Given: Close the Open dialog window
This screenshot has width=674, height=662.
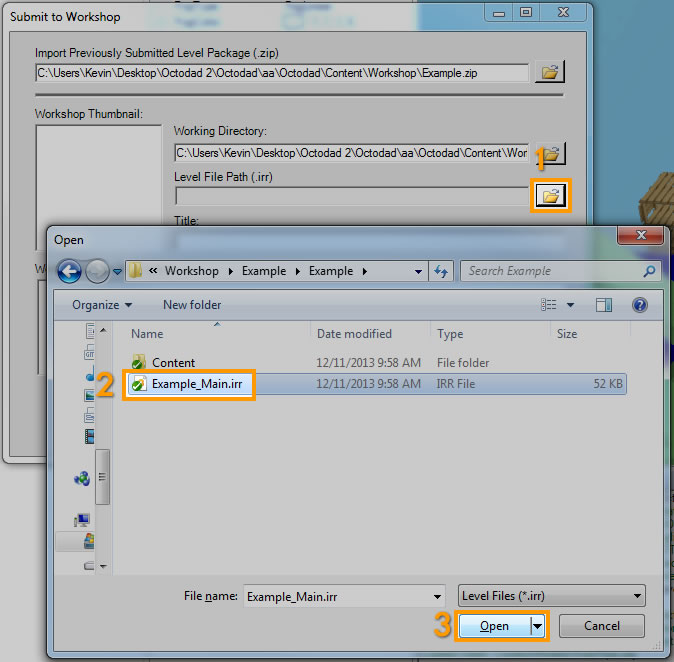Looking at the screenshot, I should pyautogui.click(x=640, y=235).
